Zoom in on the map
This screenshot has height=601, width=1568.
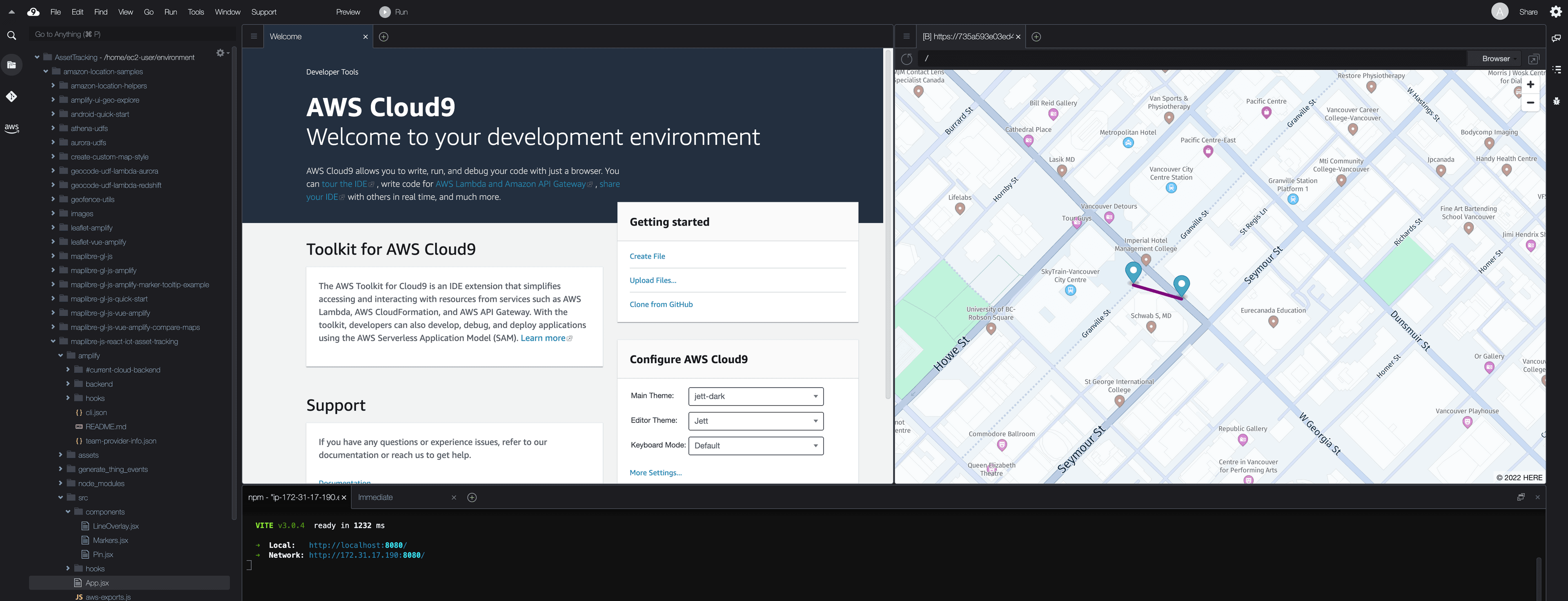1530,84
